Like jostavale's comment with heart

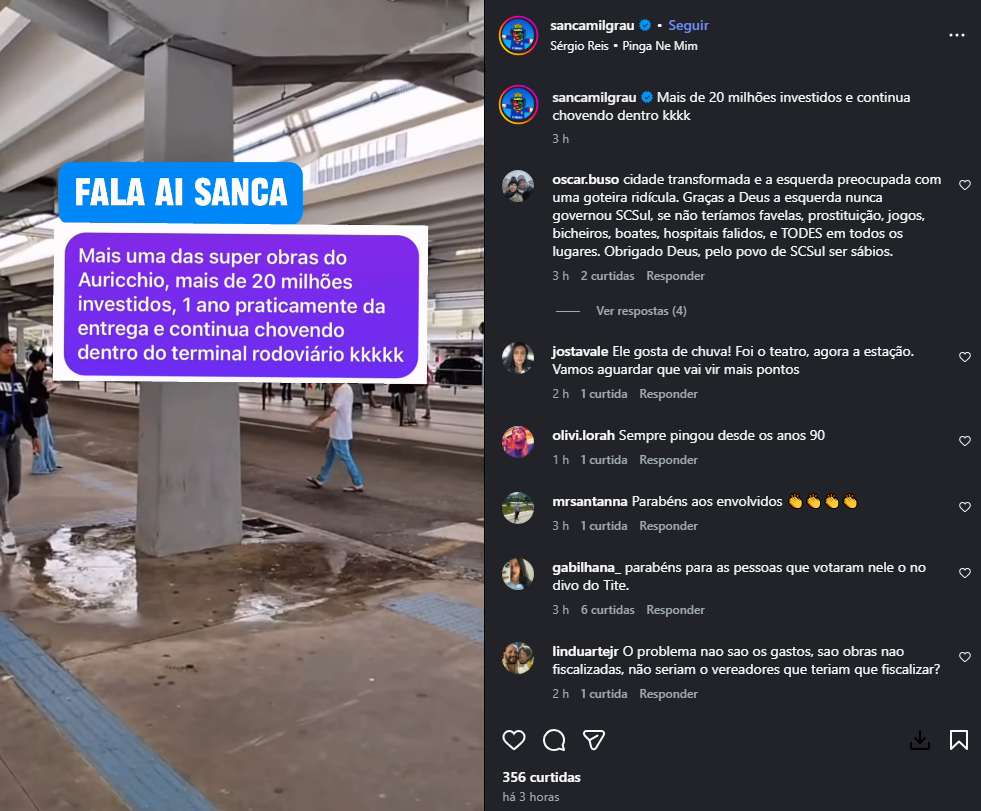click(965, 357)
